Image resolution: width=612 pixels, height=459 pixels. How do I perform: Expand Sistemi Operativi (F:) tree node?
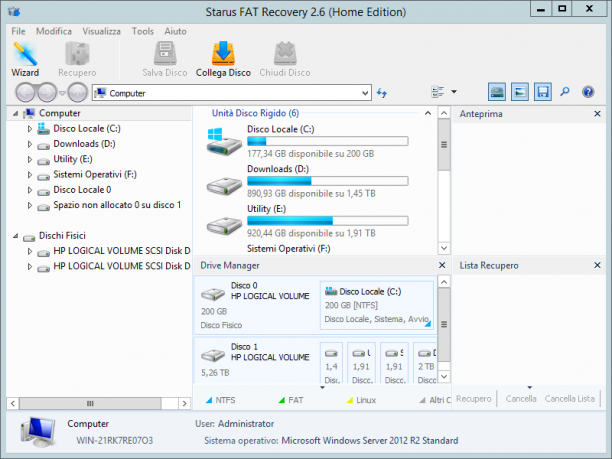30,174
